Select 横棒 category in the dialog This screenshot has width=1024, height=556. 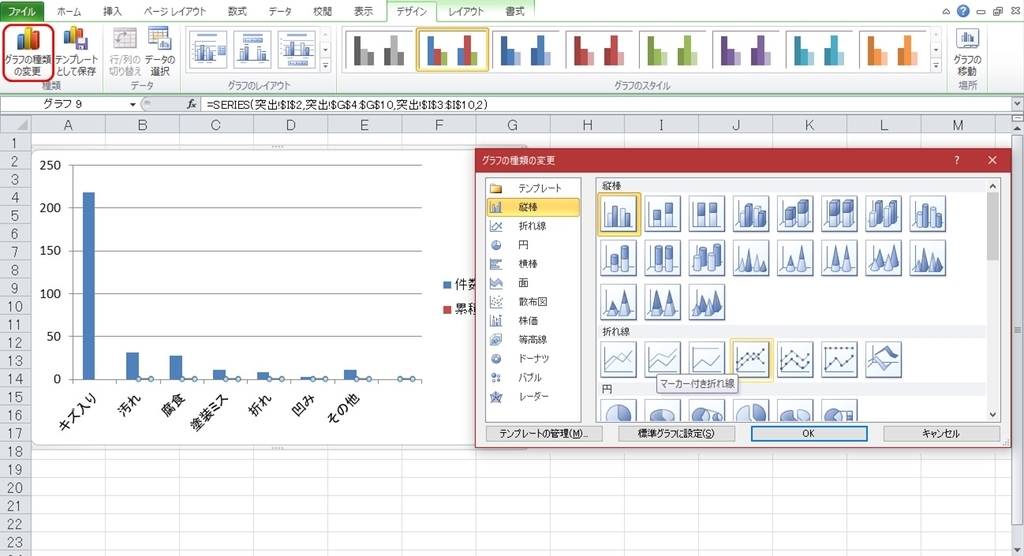click(x=534, y=264)
